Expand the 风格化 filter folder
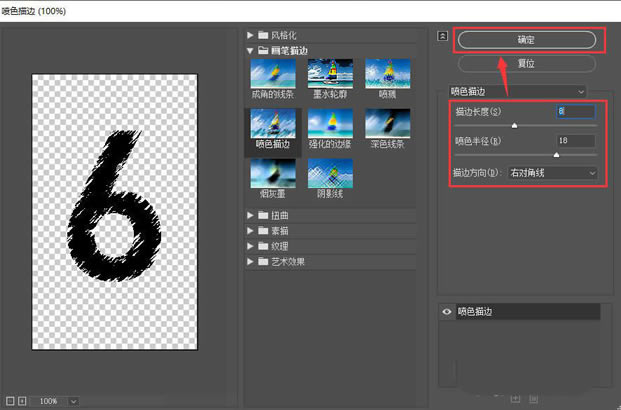The width and height of the screenshot is (621, 410). tap(250, 35)
